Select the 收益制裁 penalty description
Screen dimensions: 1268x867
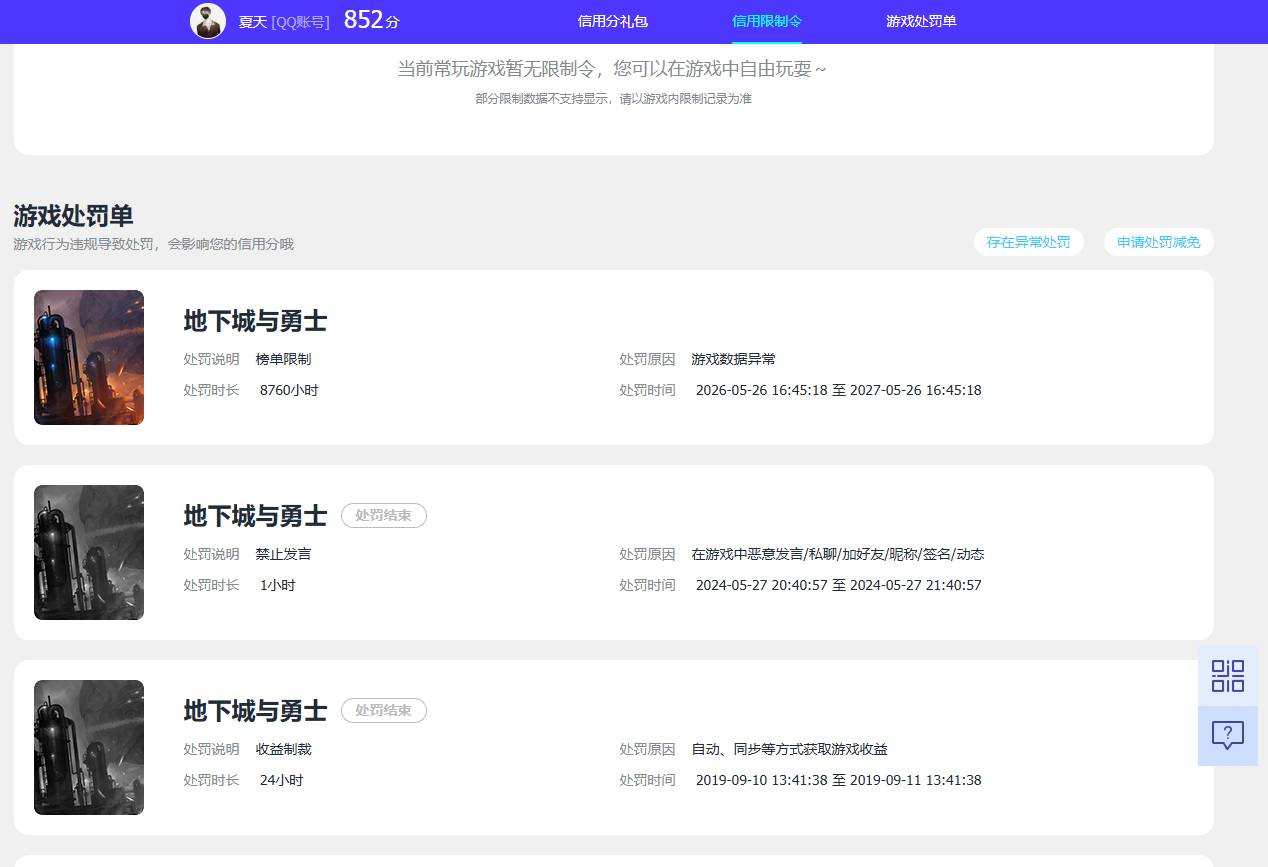coord(283,749)
